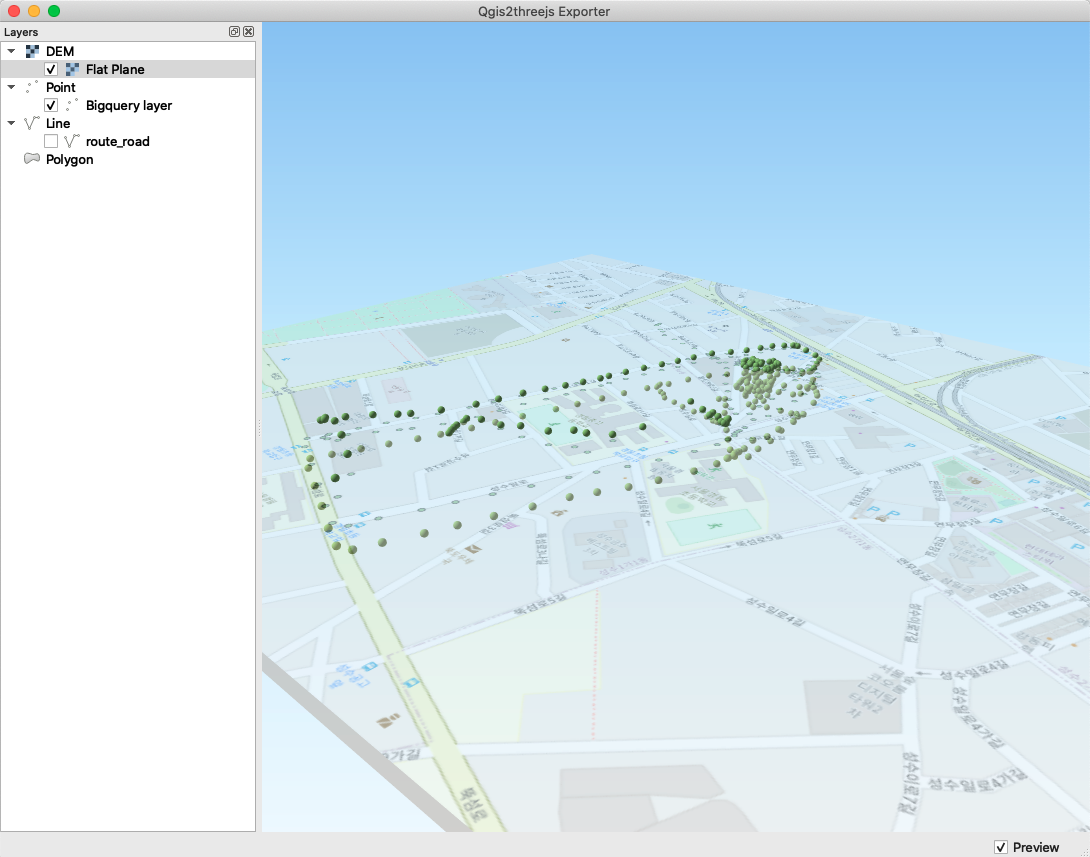Click the Line geometry icon beside Line
The image size is (1090, 857).
[31, 123]
